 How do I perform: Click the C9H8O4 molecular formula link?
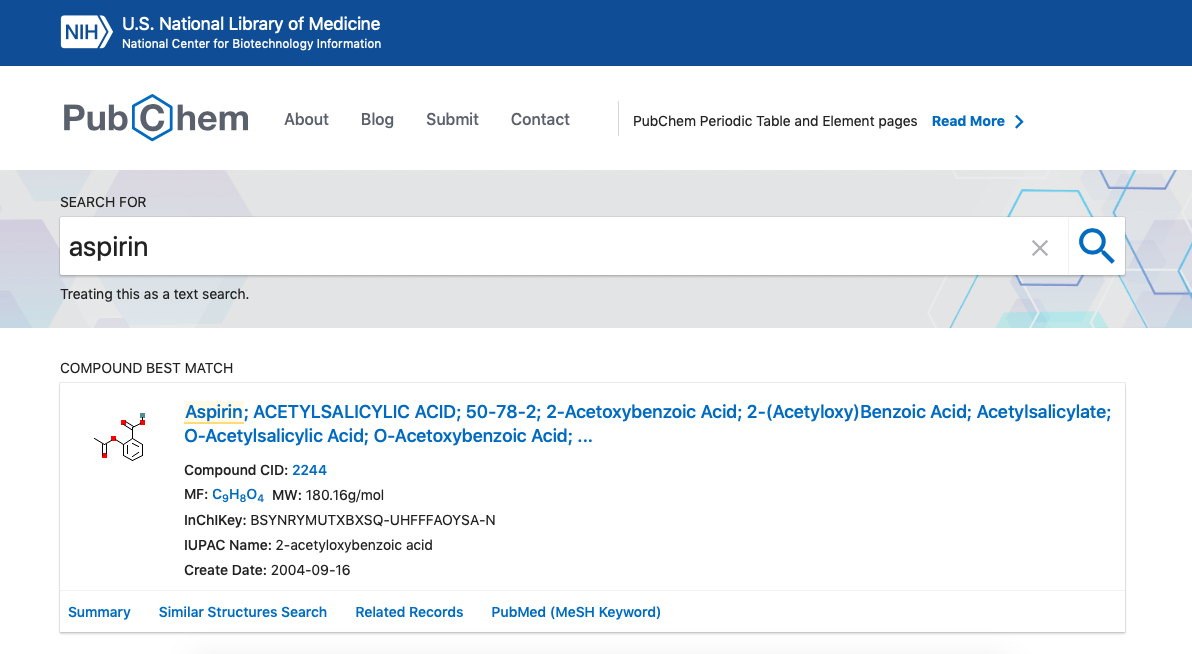[x=238, y=495]
